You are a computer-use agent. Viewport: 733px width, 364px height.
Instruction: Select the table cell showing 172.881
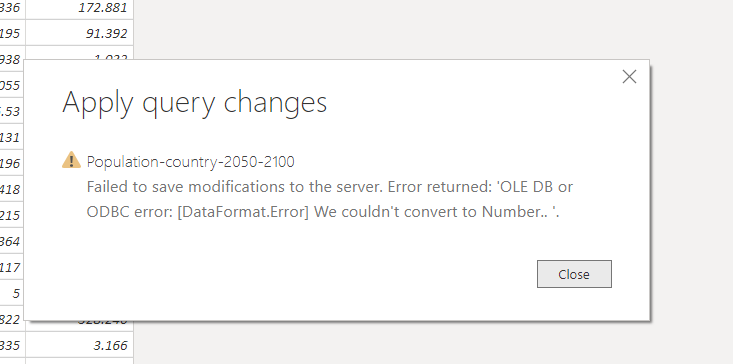(79, 7)
